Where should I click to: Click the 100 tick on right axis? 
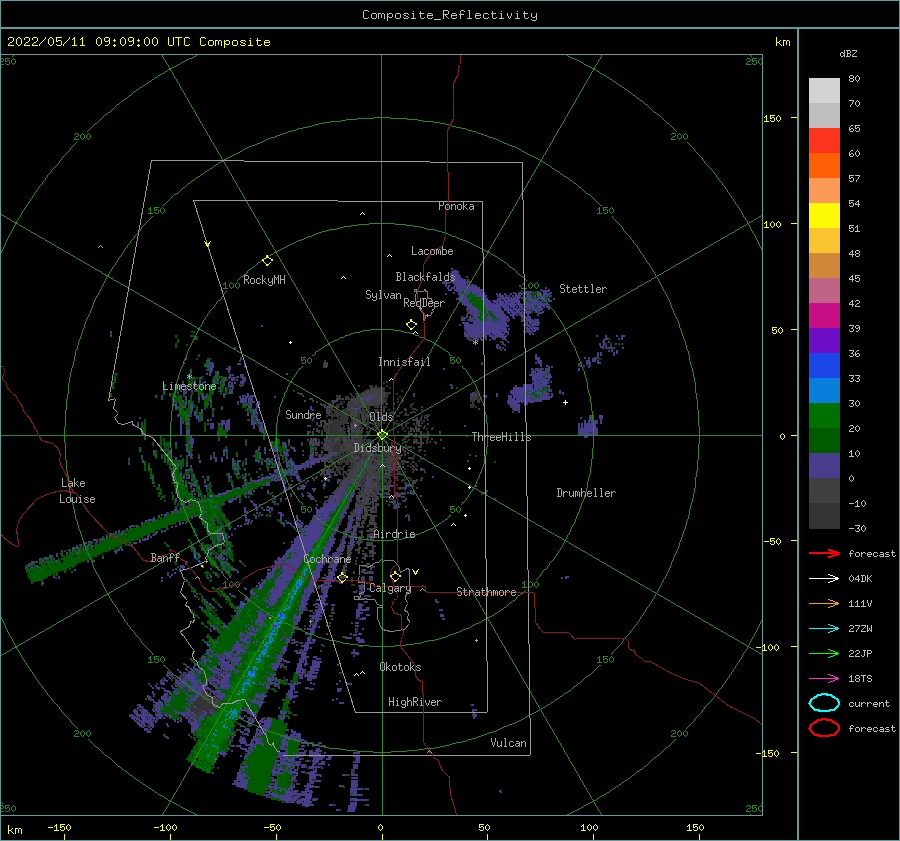tap(772, 224)
